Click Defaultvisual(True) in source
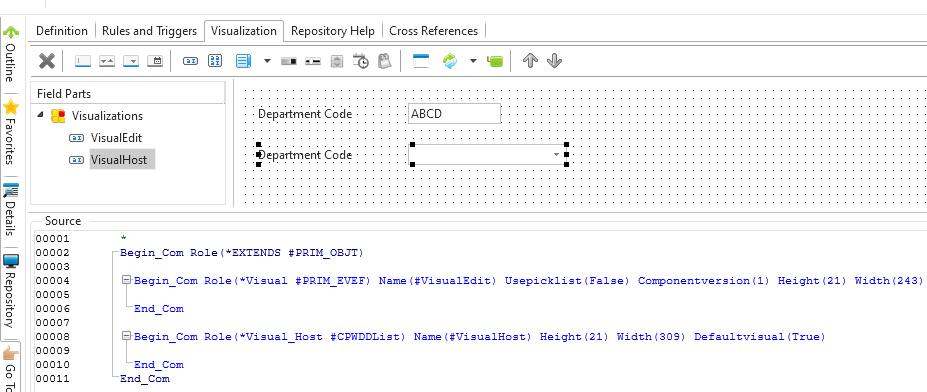 760,337
